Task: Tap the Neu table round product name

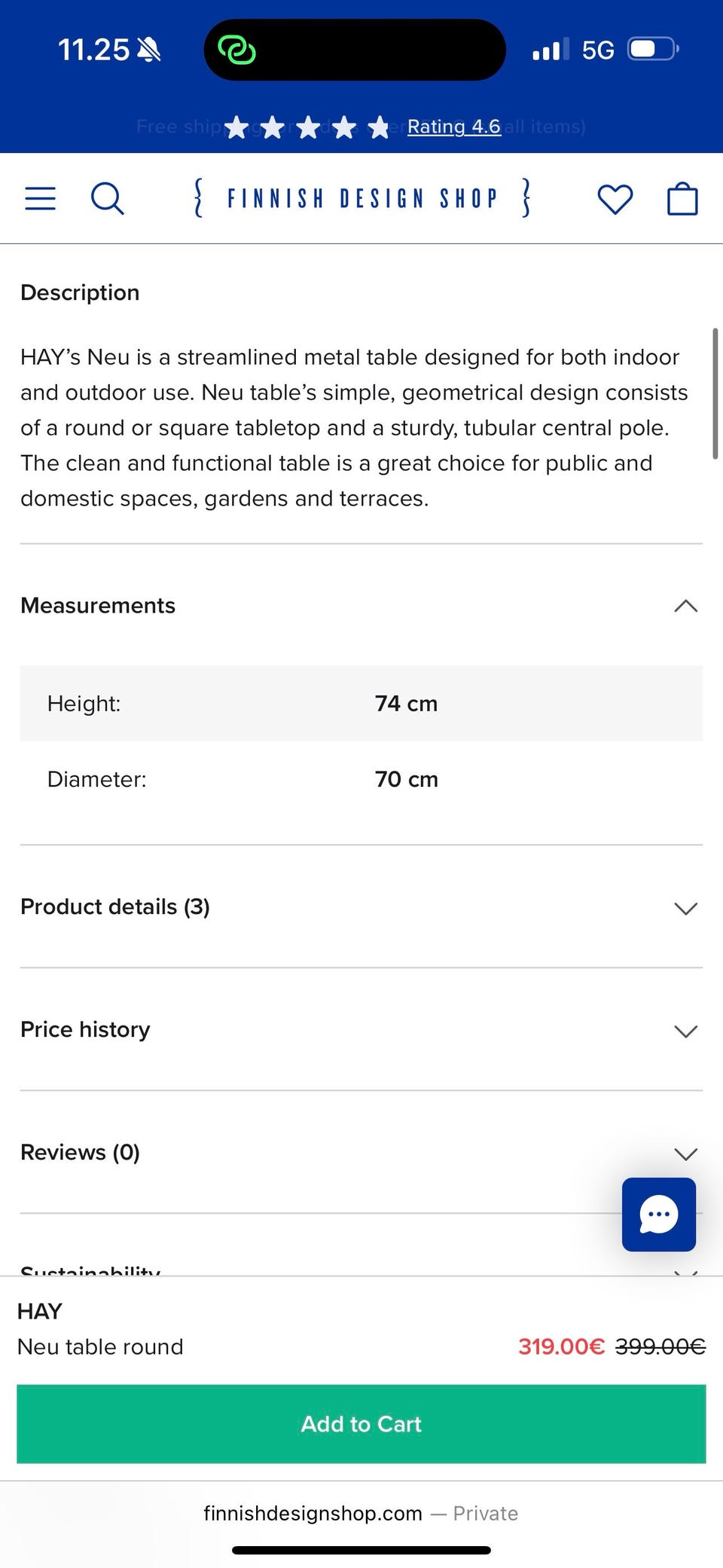Action: 100,1346
